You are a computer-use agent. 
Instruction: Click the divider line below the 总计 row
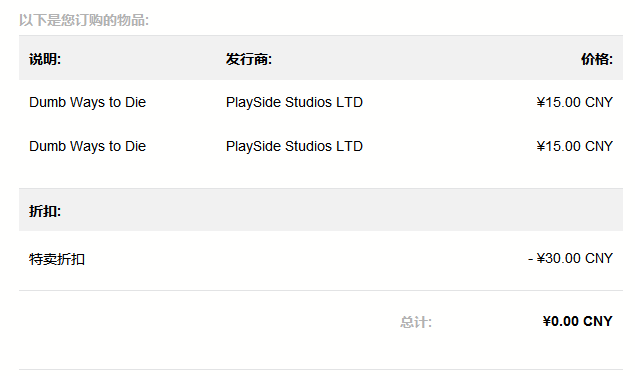point(321,369)
